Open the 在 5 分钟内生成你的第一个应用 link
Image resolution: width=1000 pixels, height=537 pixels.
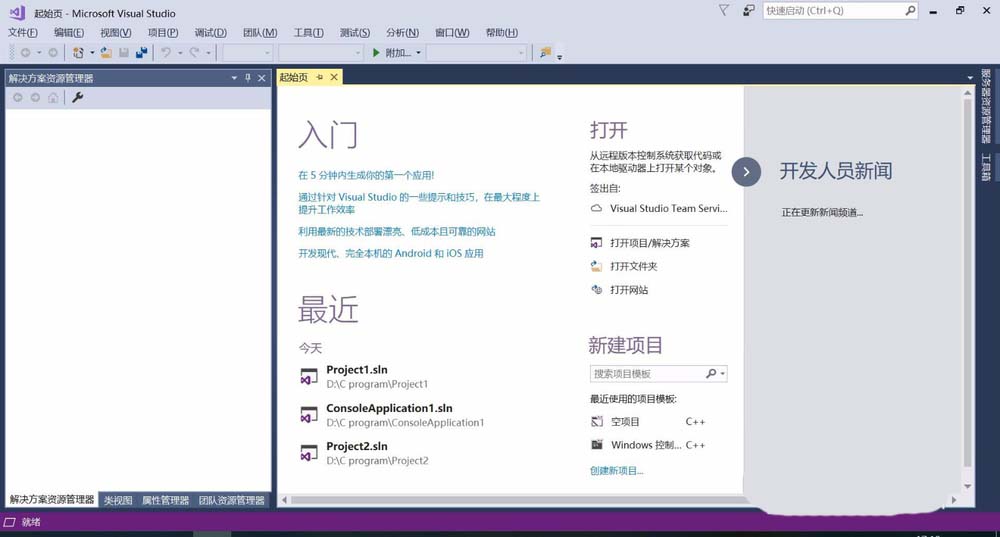(366, 175)
